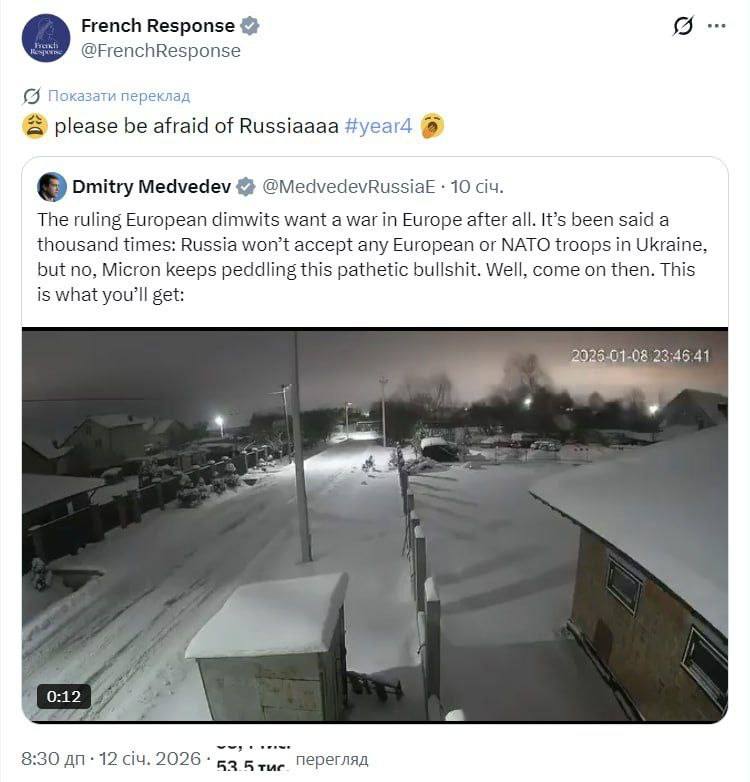Play the snowy street night video
Screen dimensions: 750x782
(375, 525)
